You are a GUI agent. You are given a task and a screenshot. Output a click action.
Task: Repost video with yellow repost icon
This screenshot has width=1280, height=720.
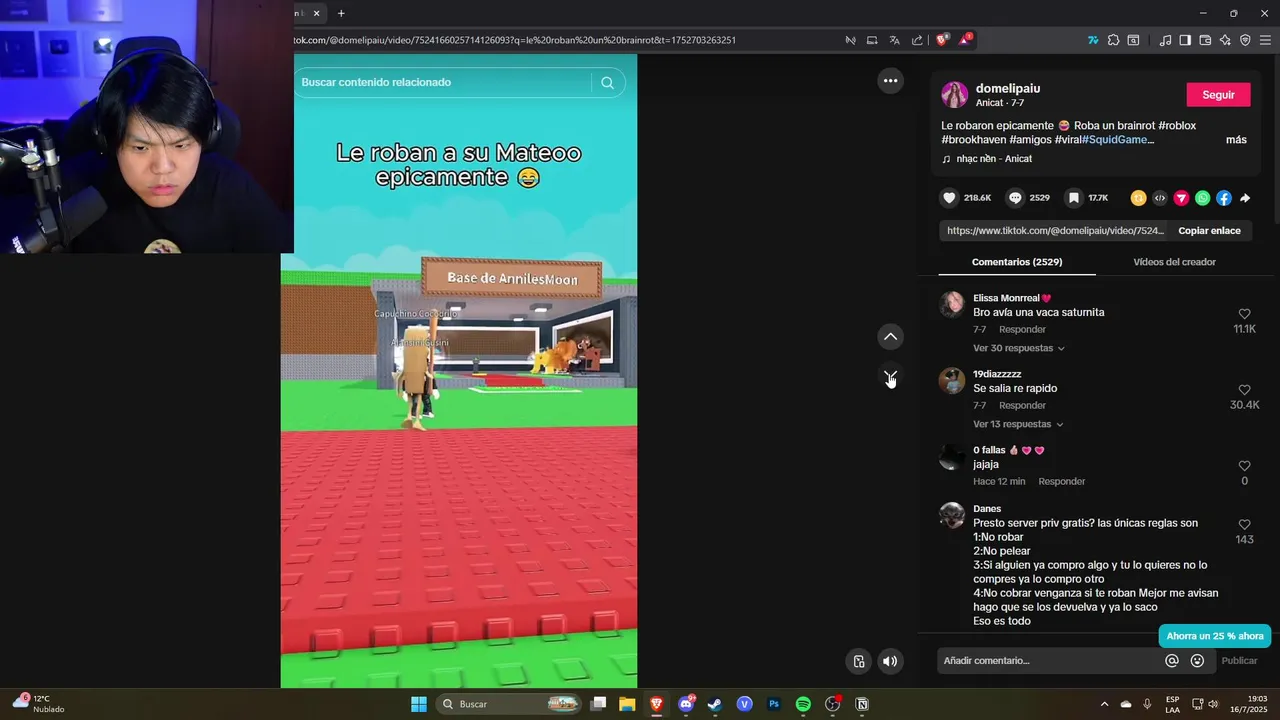(x=1138, y=198)
